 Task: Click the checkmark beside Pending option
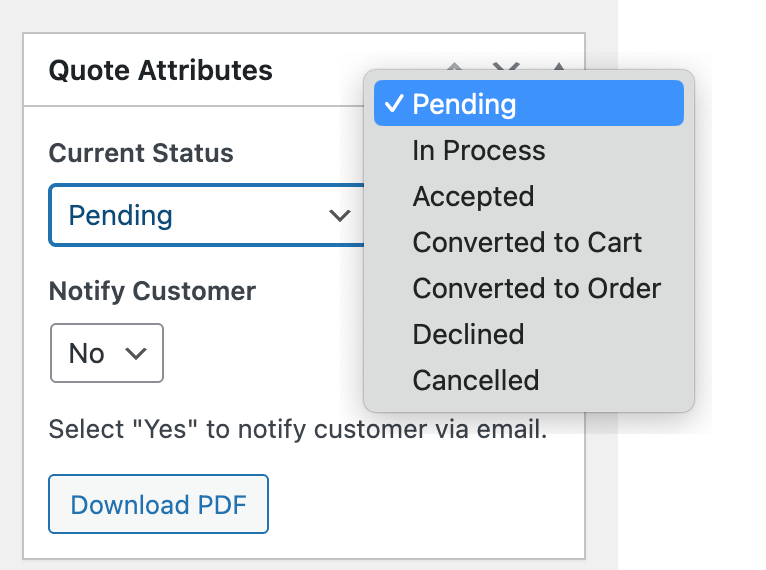pos(393,104)
